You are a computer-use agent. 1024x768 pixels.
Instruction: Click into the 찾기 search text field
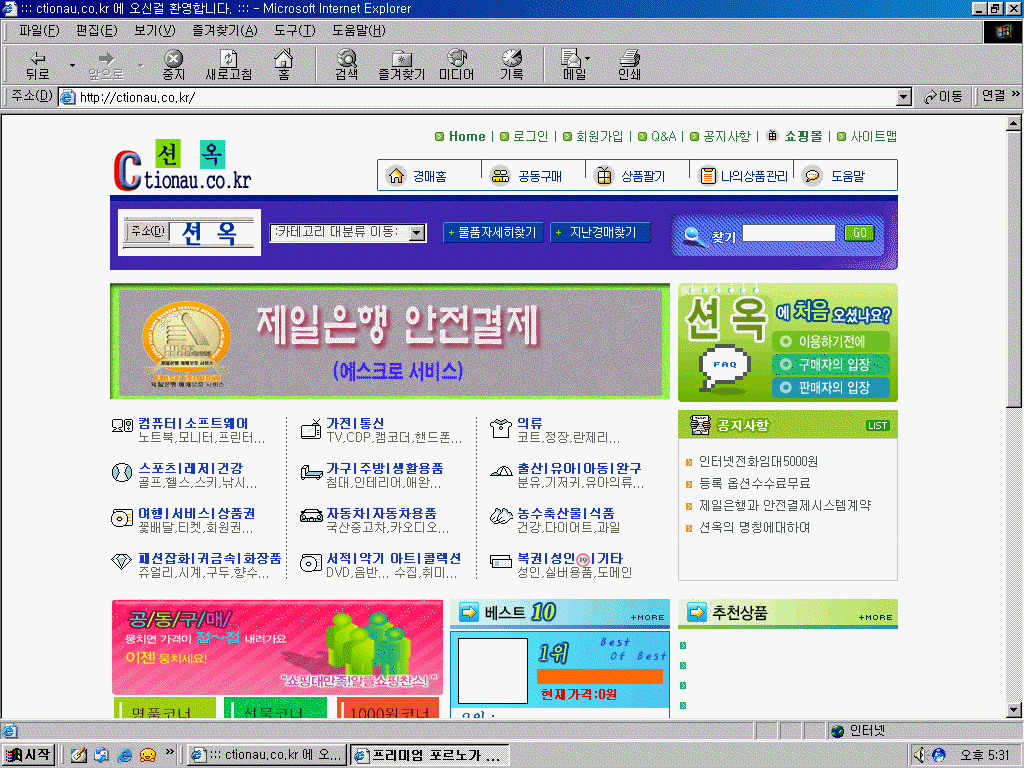(789, 233)
